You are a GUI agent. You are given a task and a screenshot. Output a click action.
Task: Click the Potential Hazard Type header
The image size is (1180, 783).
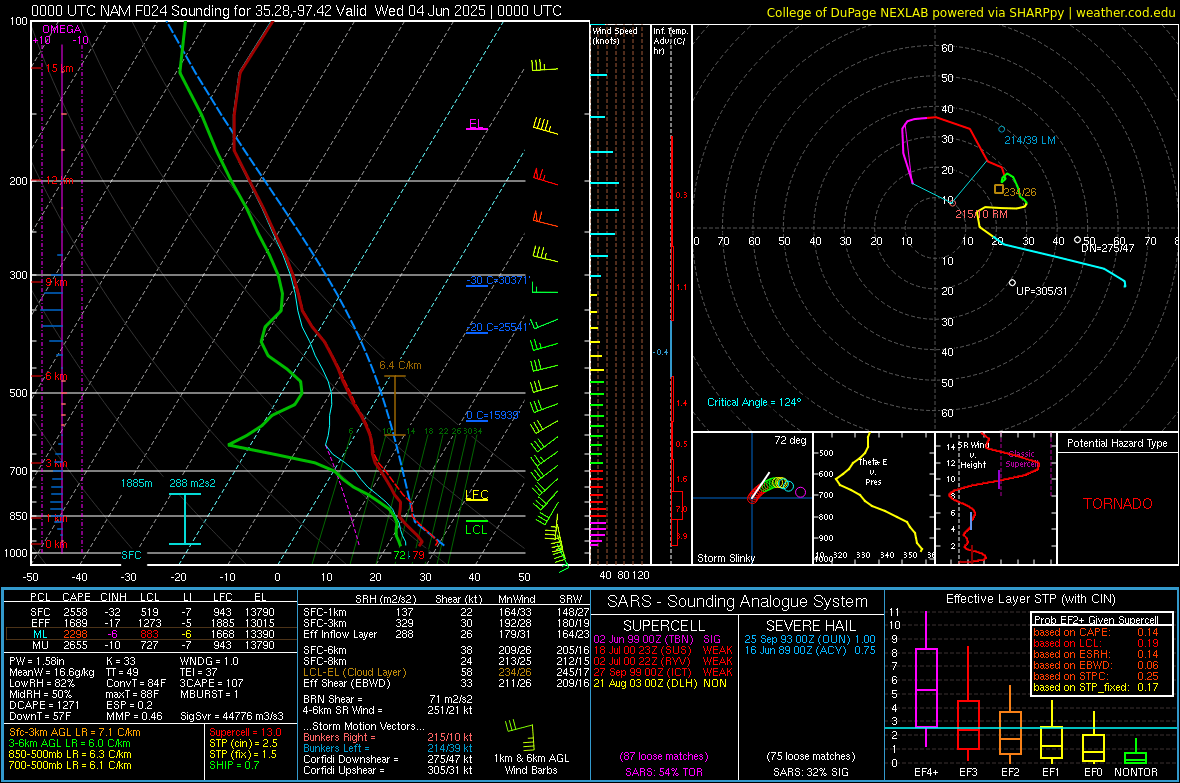1117,443
